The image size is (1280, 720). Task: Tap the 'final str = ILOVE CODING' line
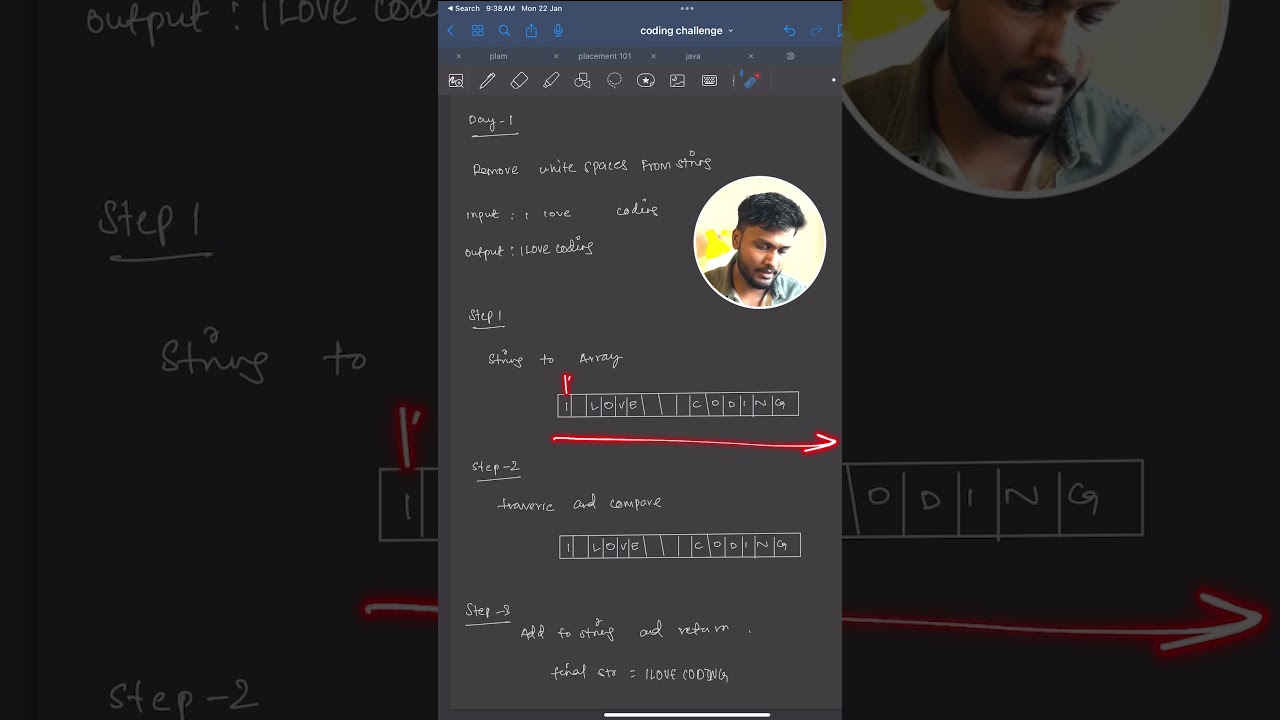tap(640, 674)
